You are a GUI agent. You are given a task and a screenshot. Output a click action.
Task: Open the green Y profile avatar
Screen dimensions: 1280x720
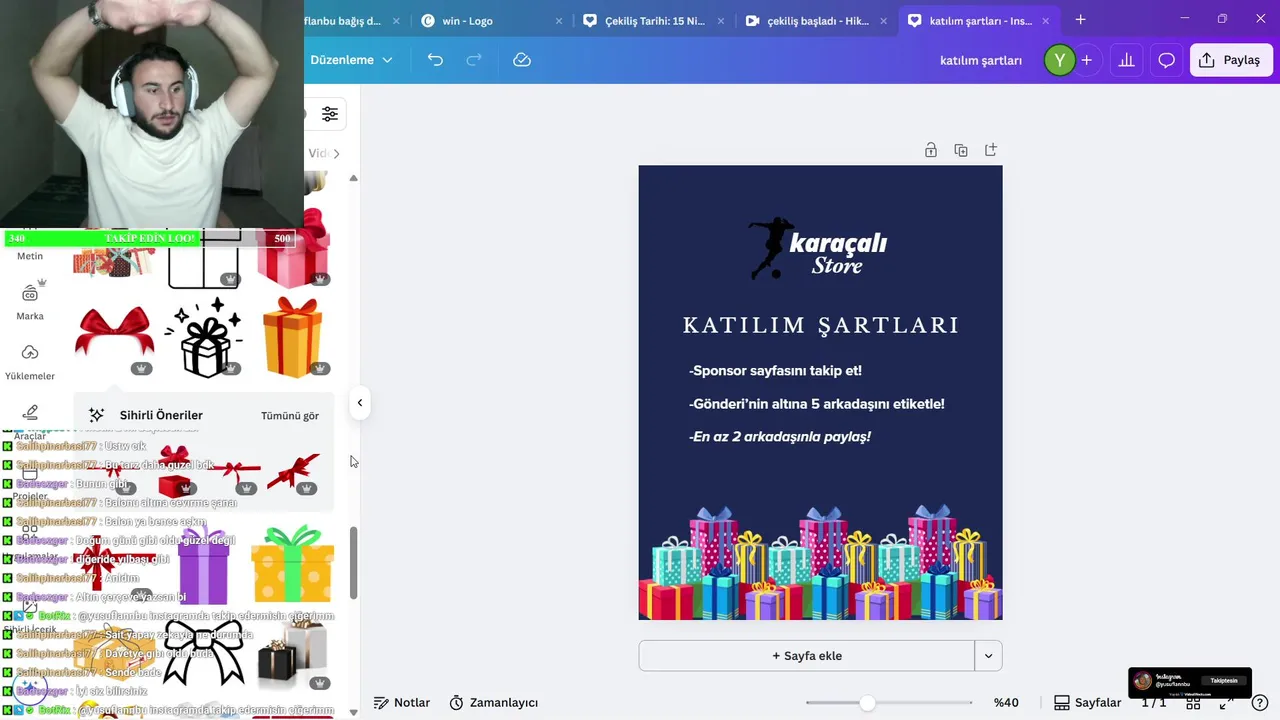coord(1059,60)
